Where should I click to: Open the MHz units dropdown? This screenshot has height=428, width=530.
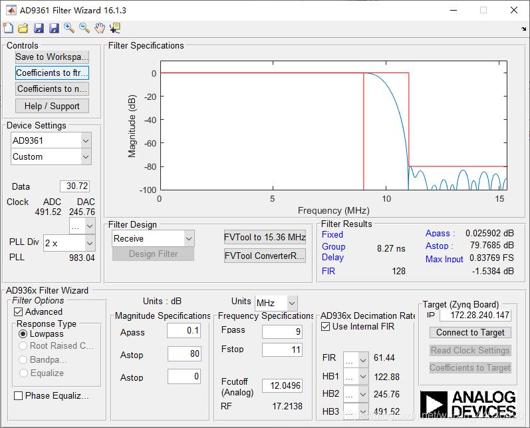pyautogui.click(x=276, y=303)
